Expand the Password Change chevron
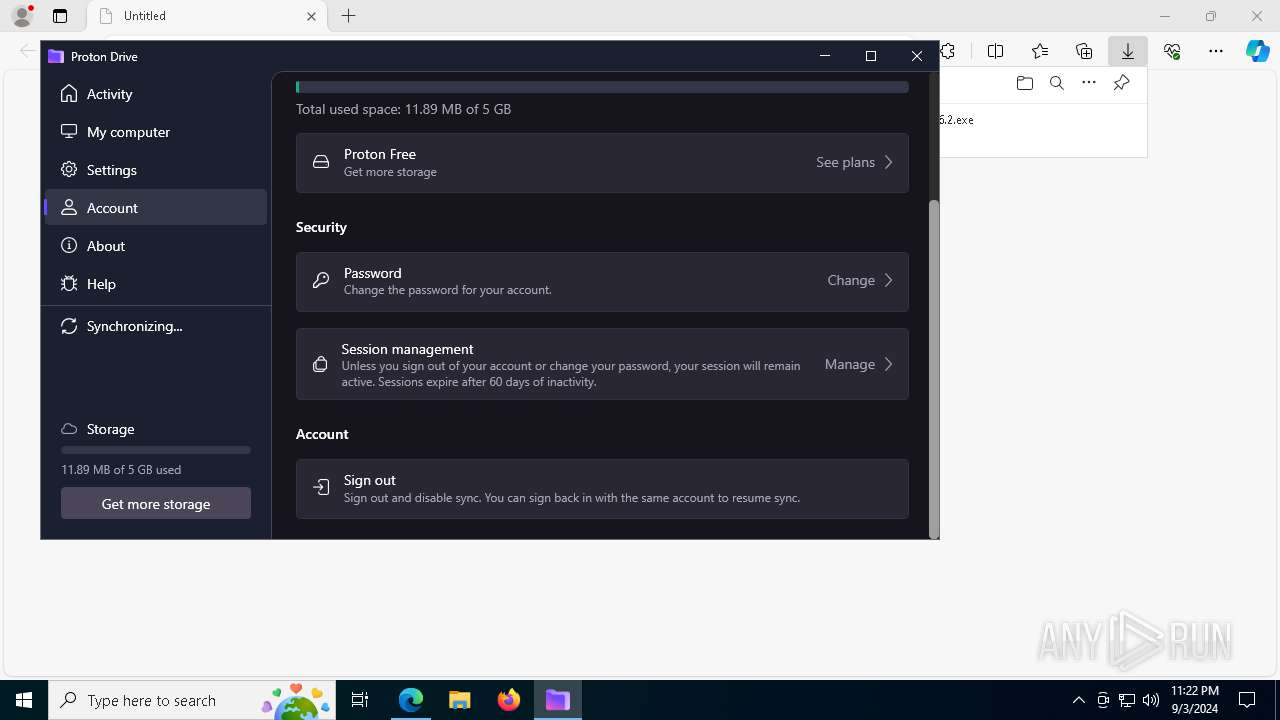 click(x=888, y=281)
